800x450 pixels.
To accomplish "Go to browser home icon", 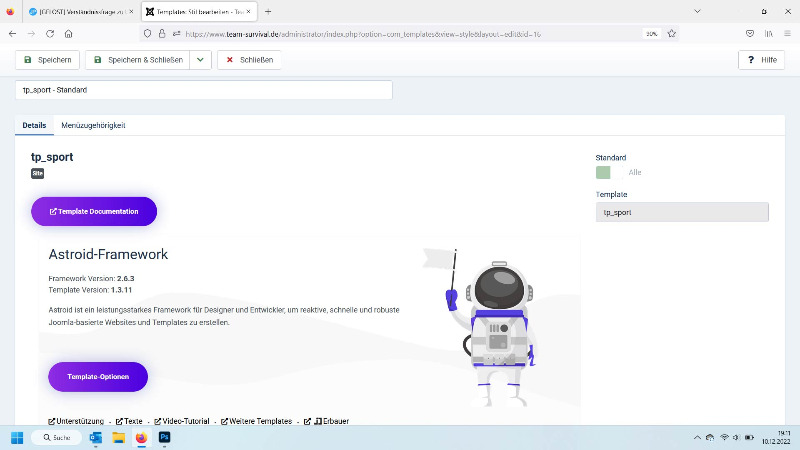I will click(68, 34).
